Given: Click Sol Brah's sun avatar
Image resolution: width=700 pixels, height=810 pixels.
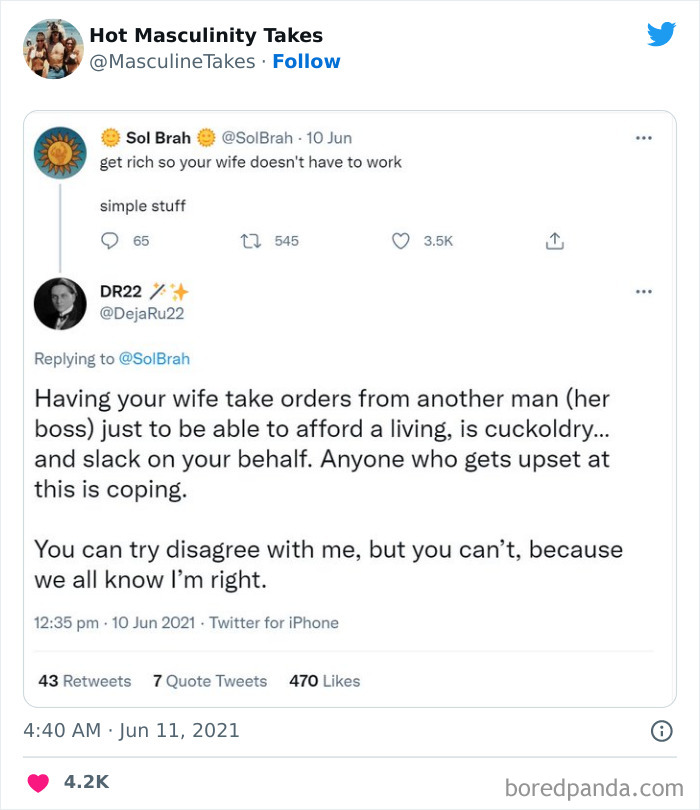Looking at the screenshot, I should 60,152.
